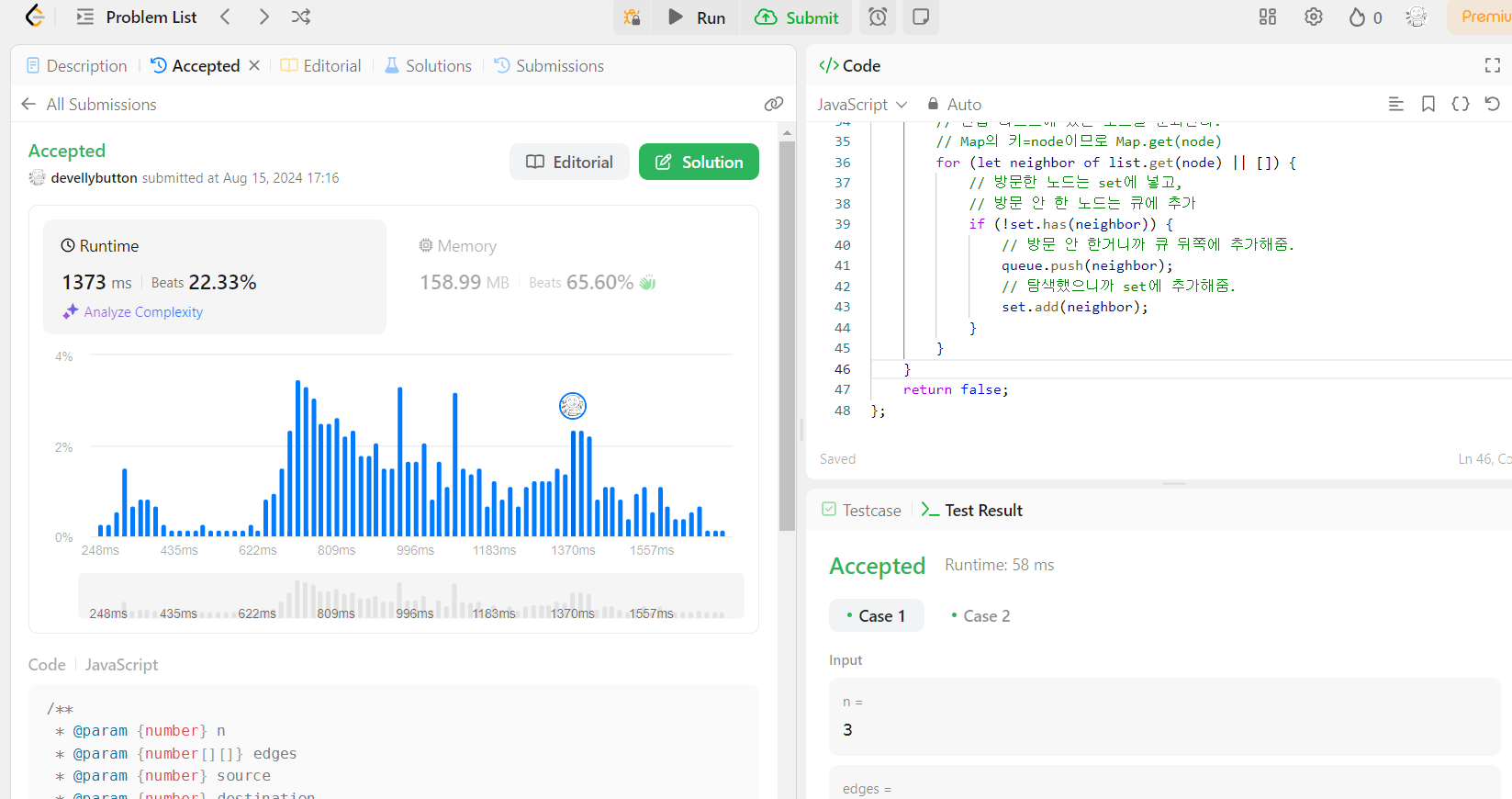Open the notes sticky icon

coord(921,17)
